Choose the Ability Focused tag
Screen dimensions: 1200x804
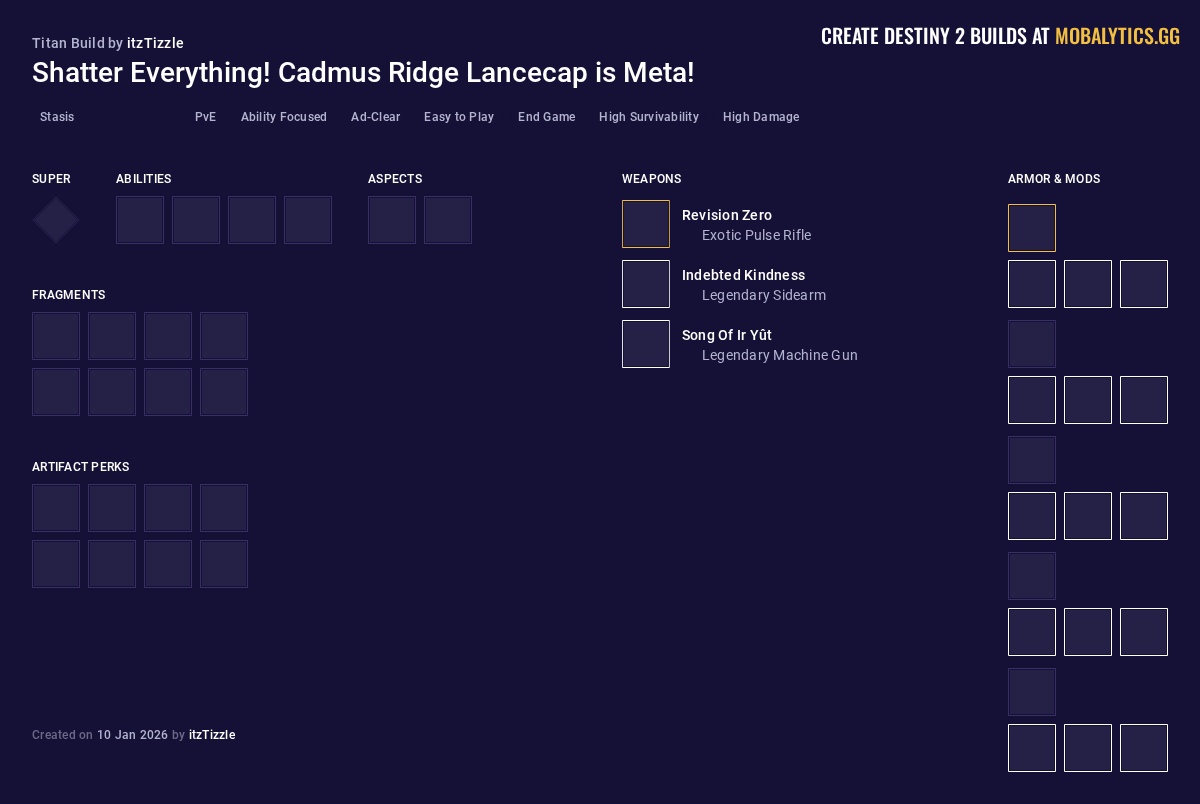point(283,117)
